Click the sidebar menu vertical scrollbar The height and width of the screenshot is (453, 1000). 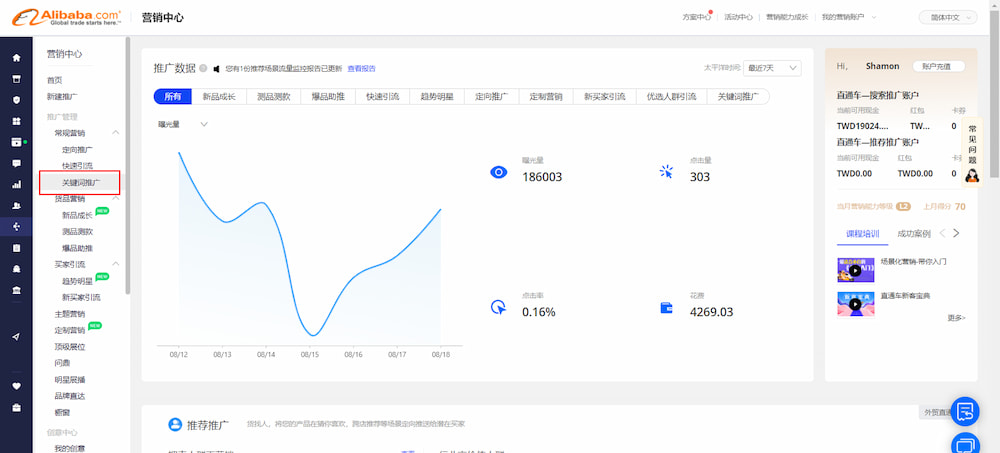tap(128, 165)
